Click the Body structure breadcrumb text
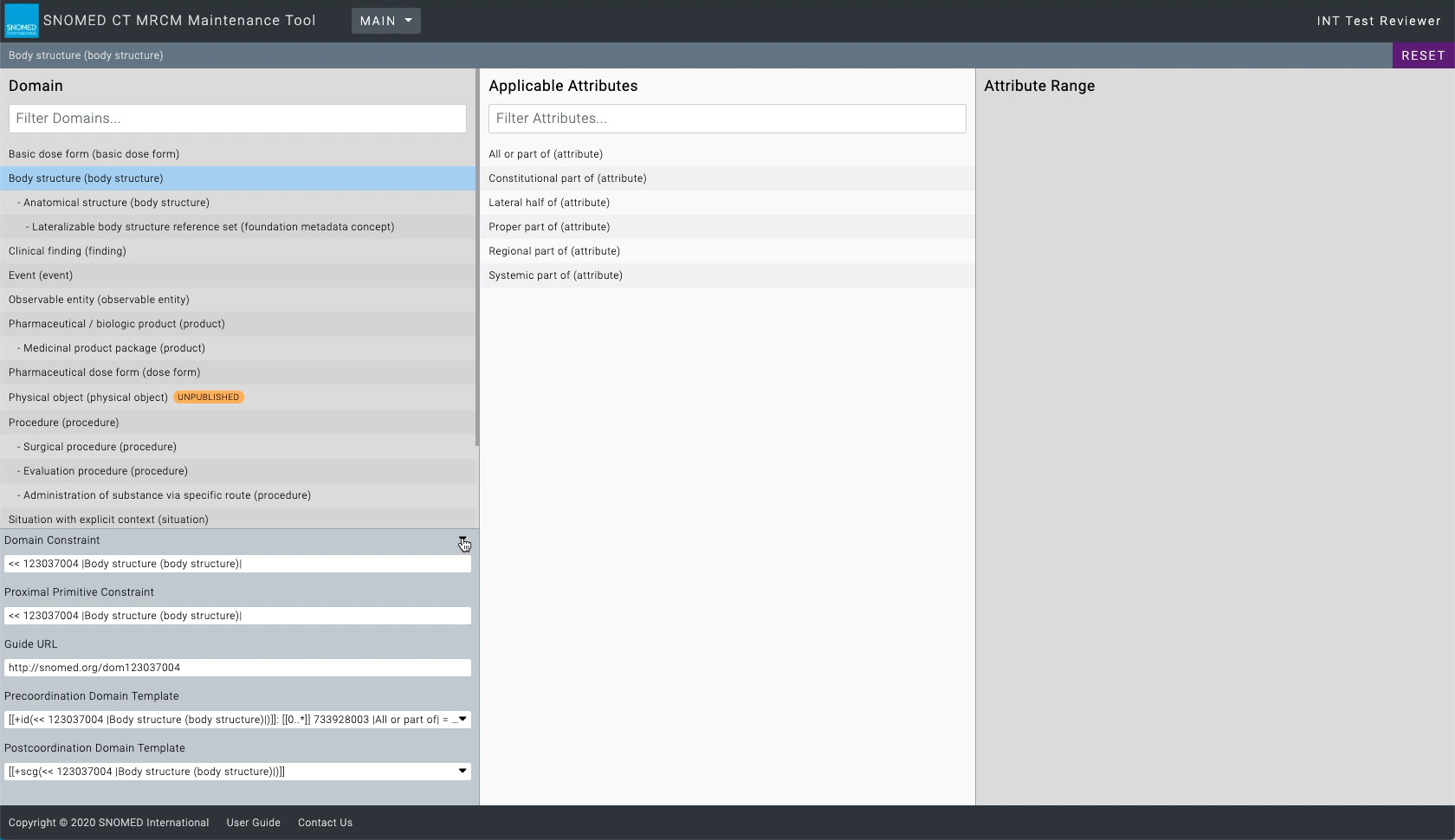Image resolution: width=1455 pixels, height=840 pixels. (x=86, y=55)
